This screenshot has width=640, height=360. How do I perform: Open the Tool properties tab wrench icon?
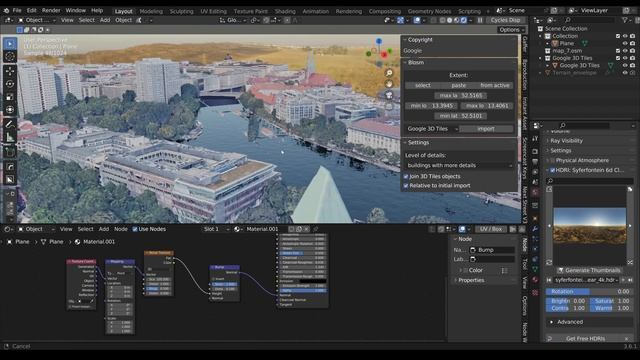click(535, 138)
